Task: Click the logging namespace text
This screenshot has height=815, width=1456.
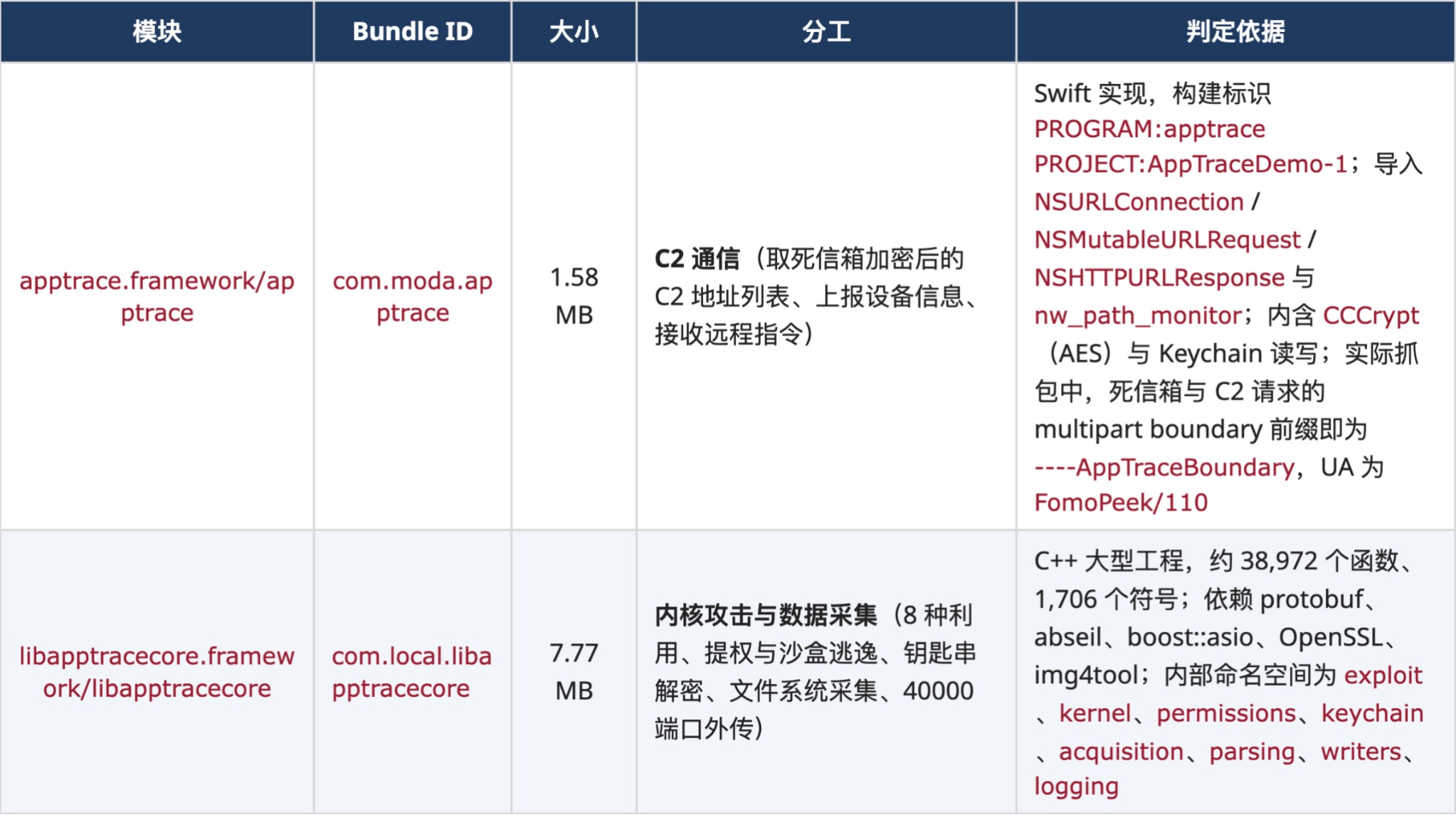Action: click(1076, 787)
